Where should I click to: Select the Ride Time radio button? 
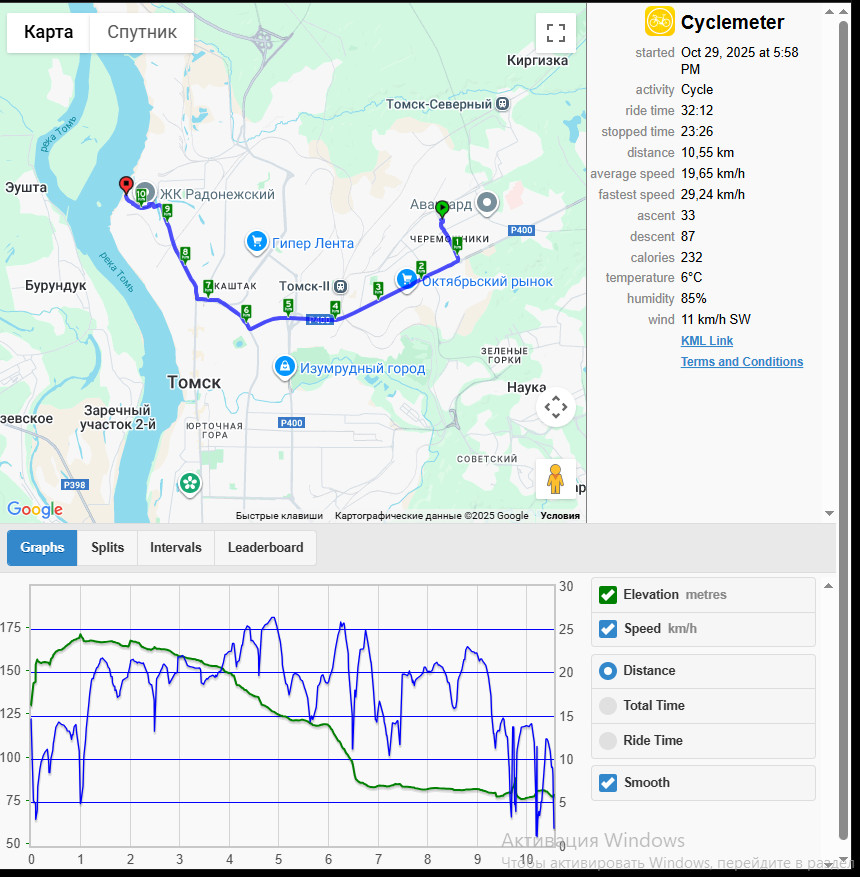point(608,741)
